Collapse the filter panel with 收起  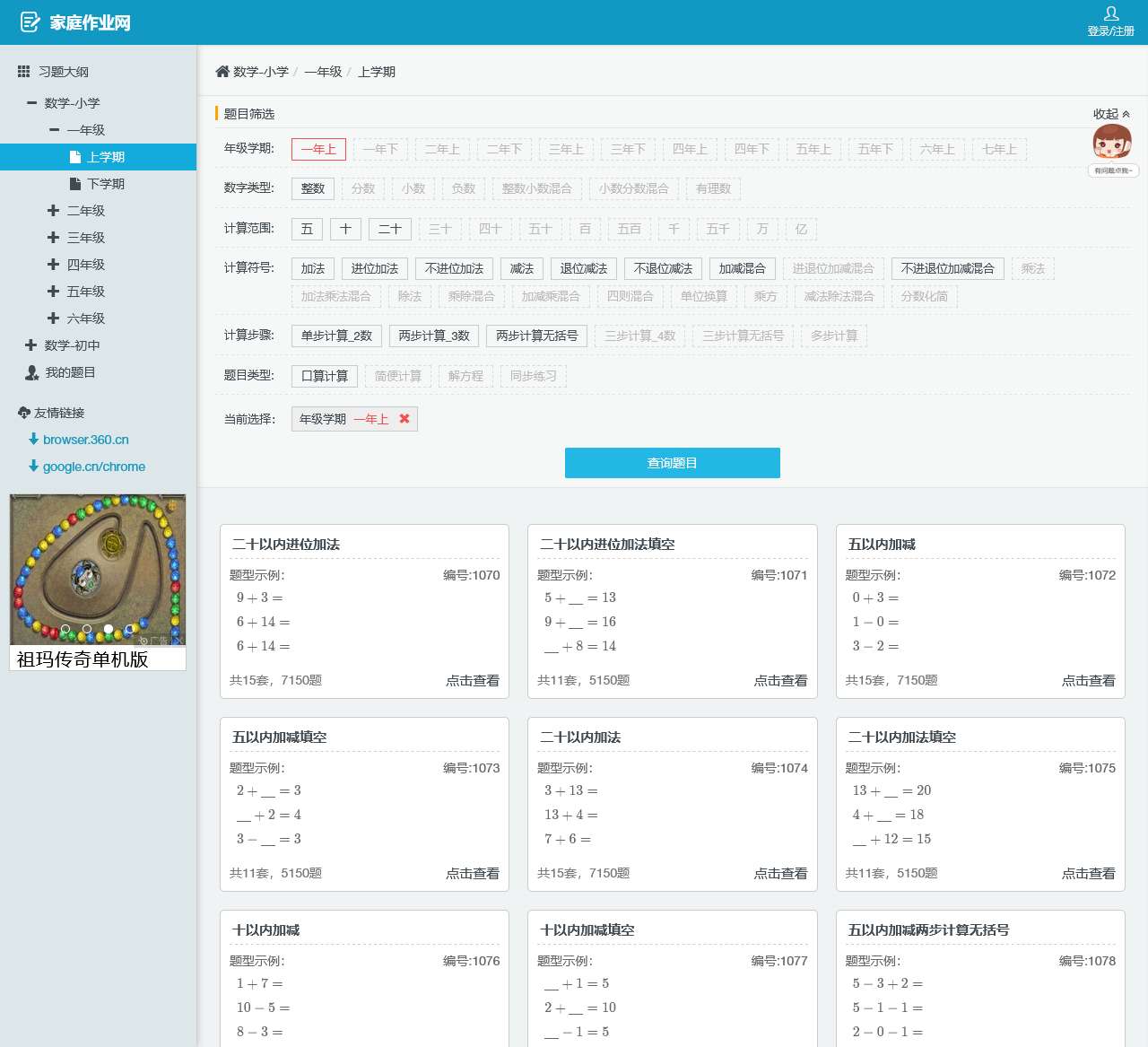tap(1111, 114)
